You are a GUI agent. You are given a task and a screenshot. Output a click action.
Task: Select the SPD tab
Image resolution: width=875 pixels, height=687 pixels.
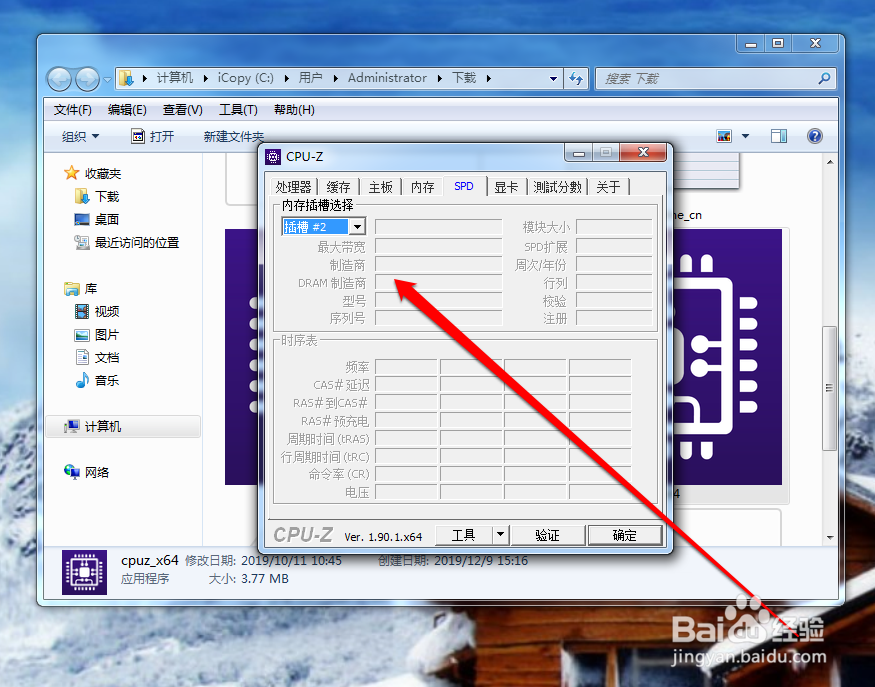click(464, 186)
